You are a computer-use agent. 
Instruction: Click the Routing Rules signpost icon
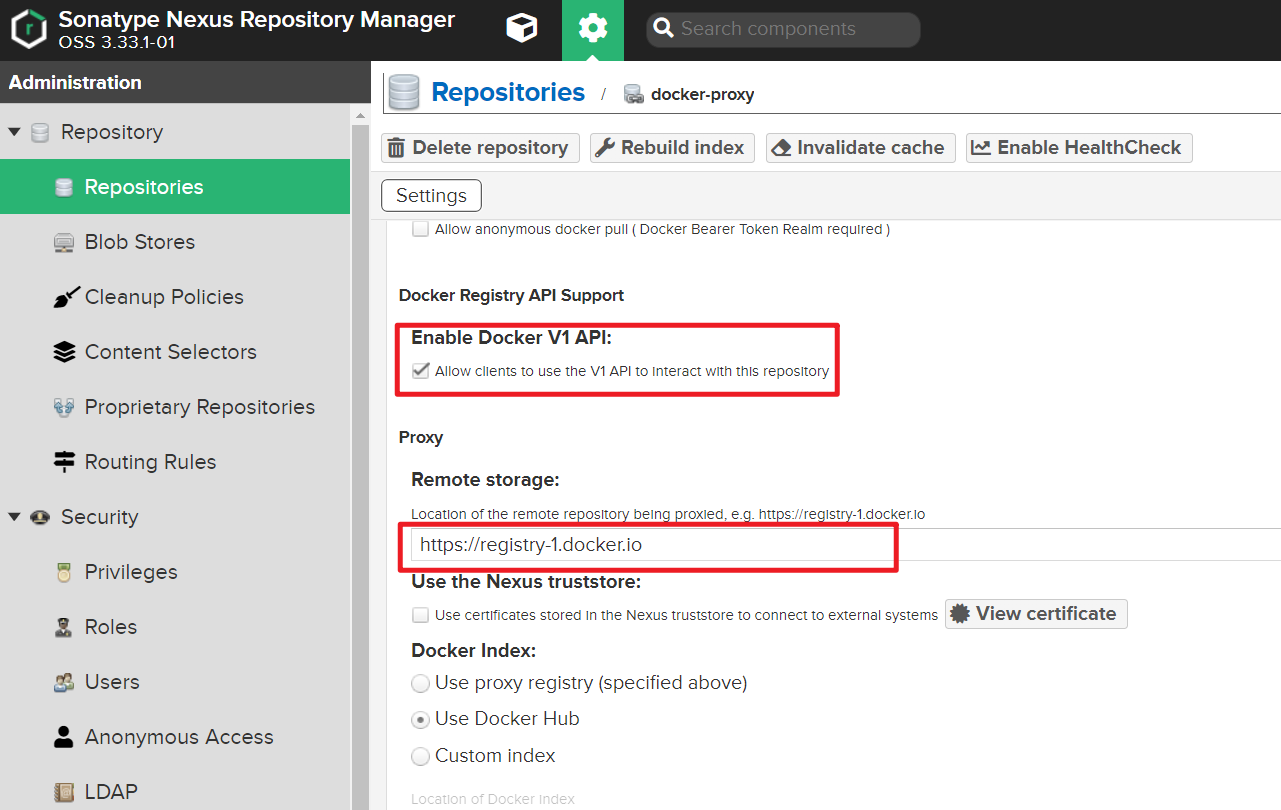[x=64, y=462]
